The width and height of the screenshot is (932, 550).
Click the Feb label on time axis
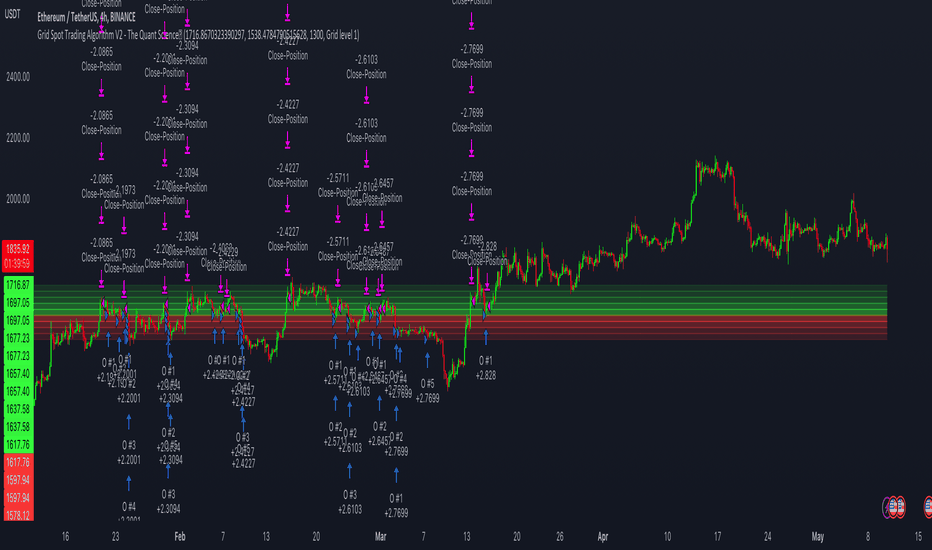(x=180, y=537)
